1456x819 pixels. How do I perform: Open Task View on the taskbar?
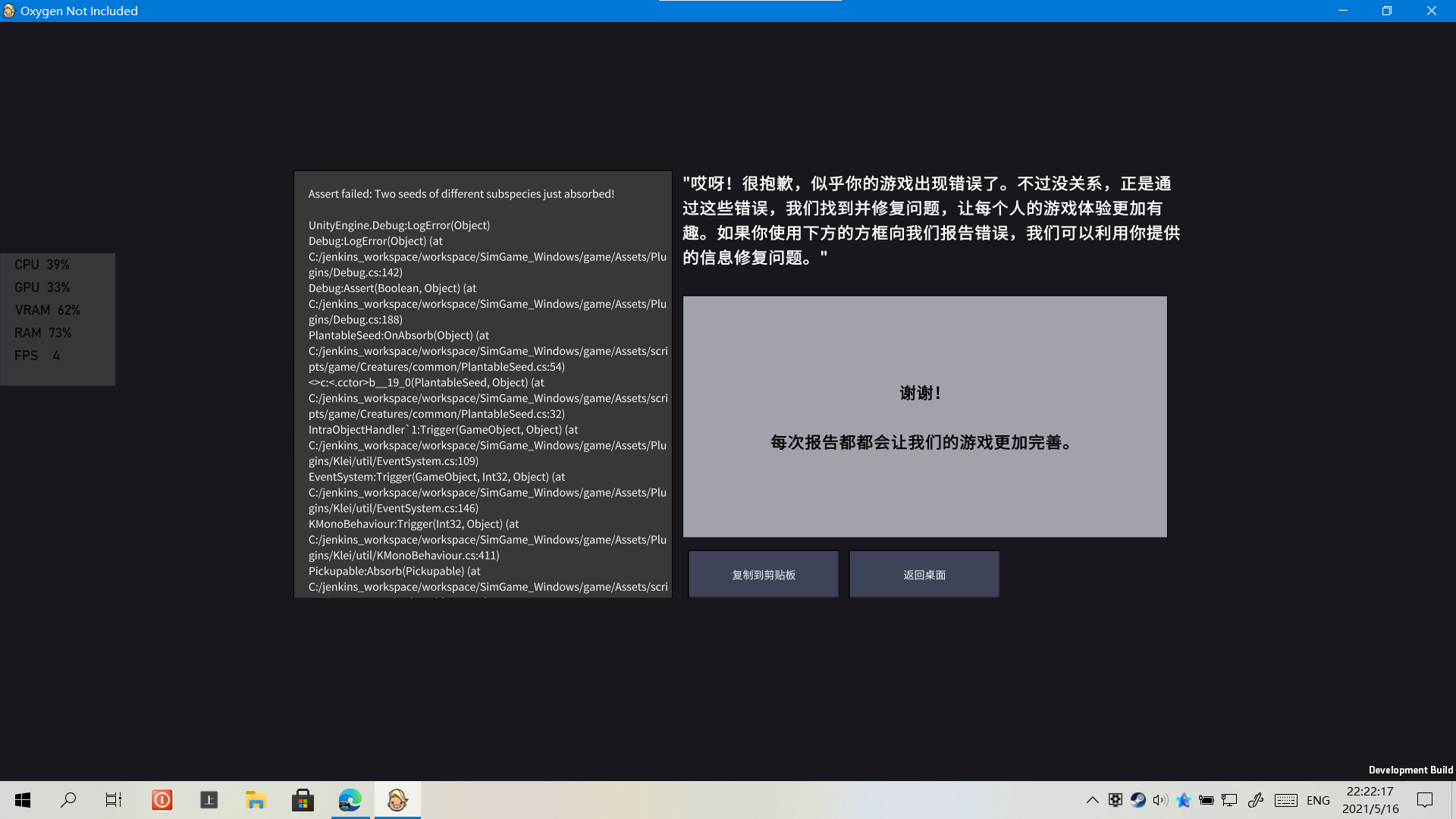[x=114, y=800]
